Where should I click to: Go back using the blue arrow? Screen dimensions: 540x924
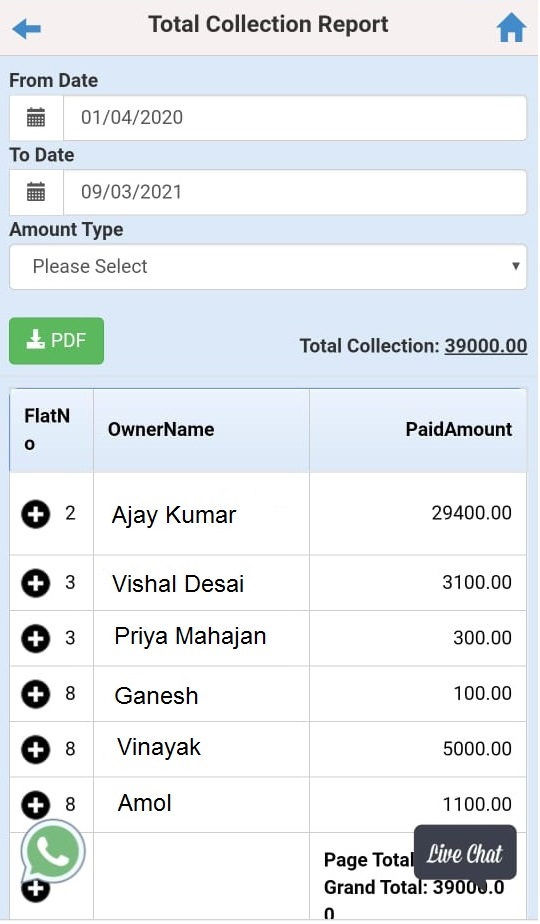tap(27, 28)
